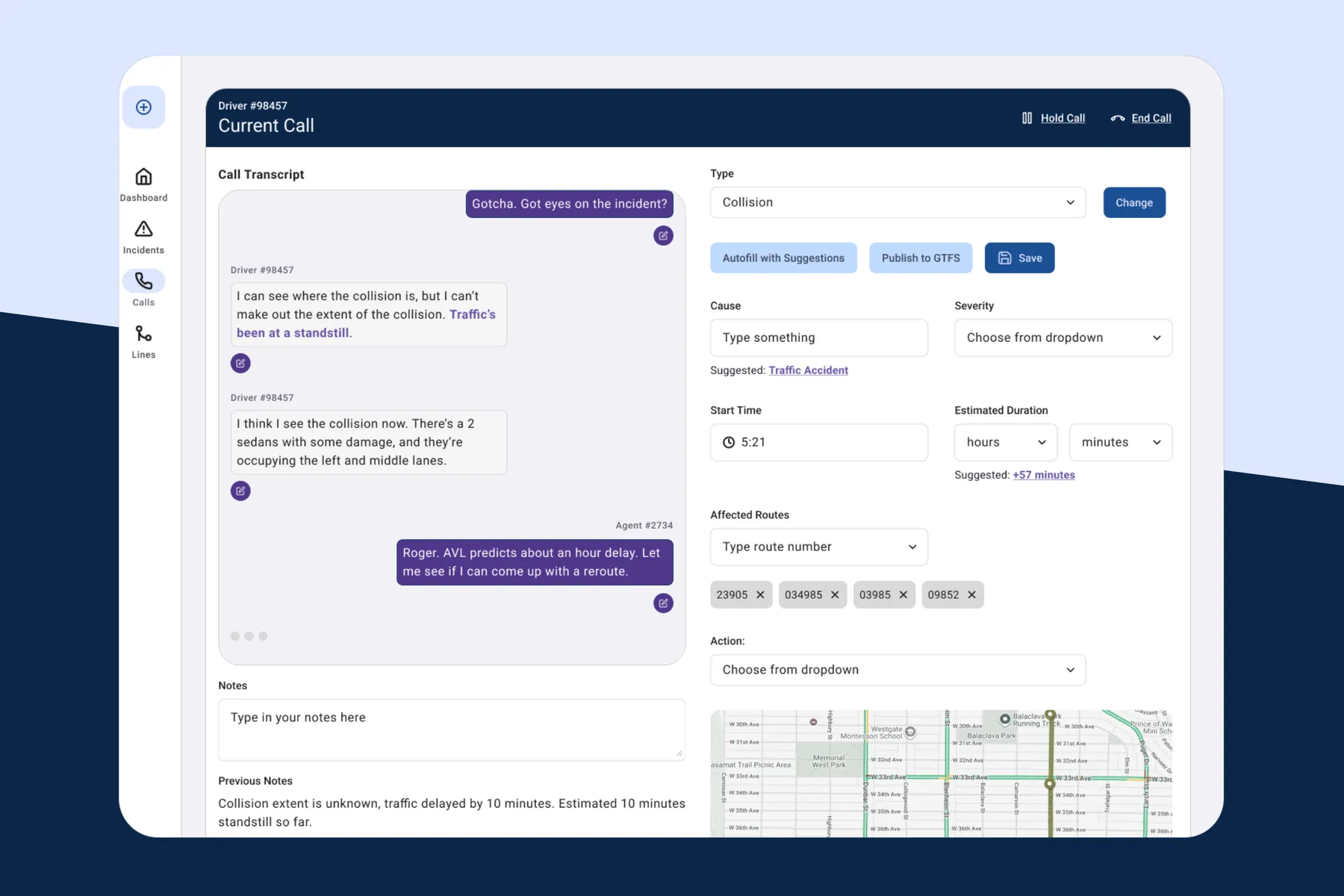
Task: Click the 'I think I see the collision now' message
Action: 369,442
